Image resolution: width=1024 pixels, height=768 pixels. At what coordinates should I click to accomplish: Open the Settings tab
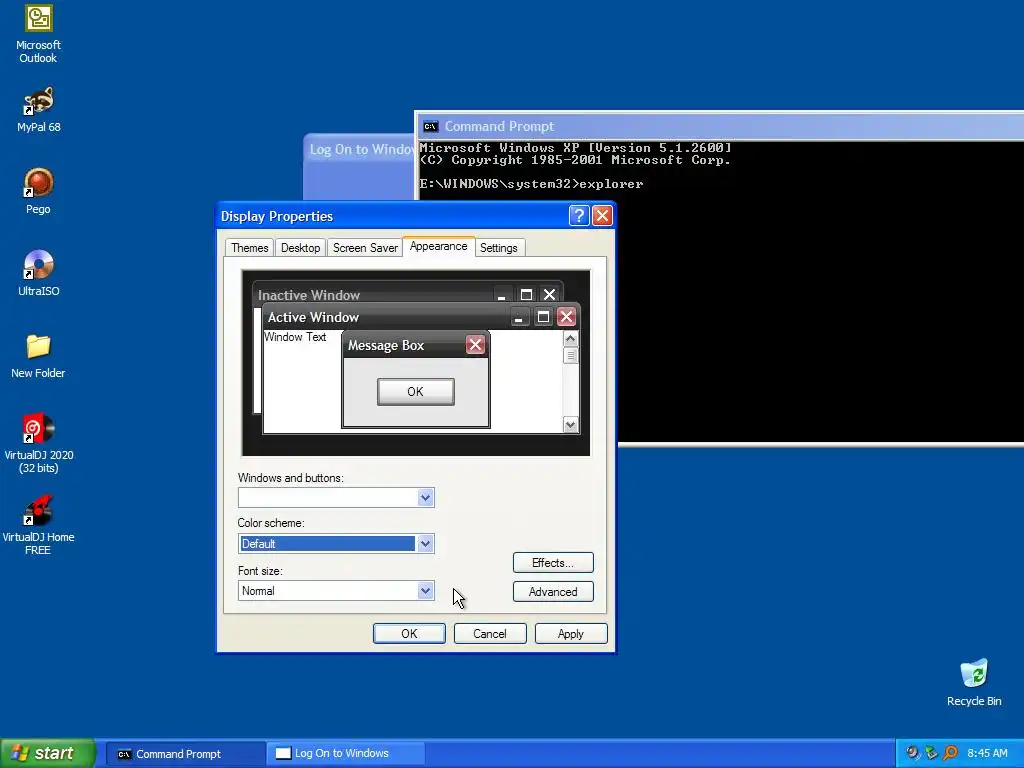click(x=499, y=248)
